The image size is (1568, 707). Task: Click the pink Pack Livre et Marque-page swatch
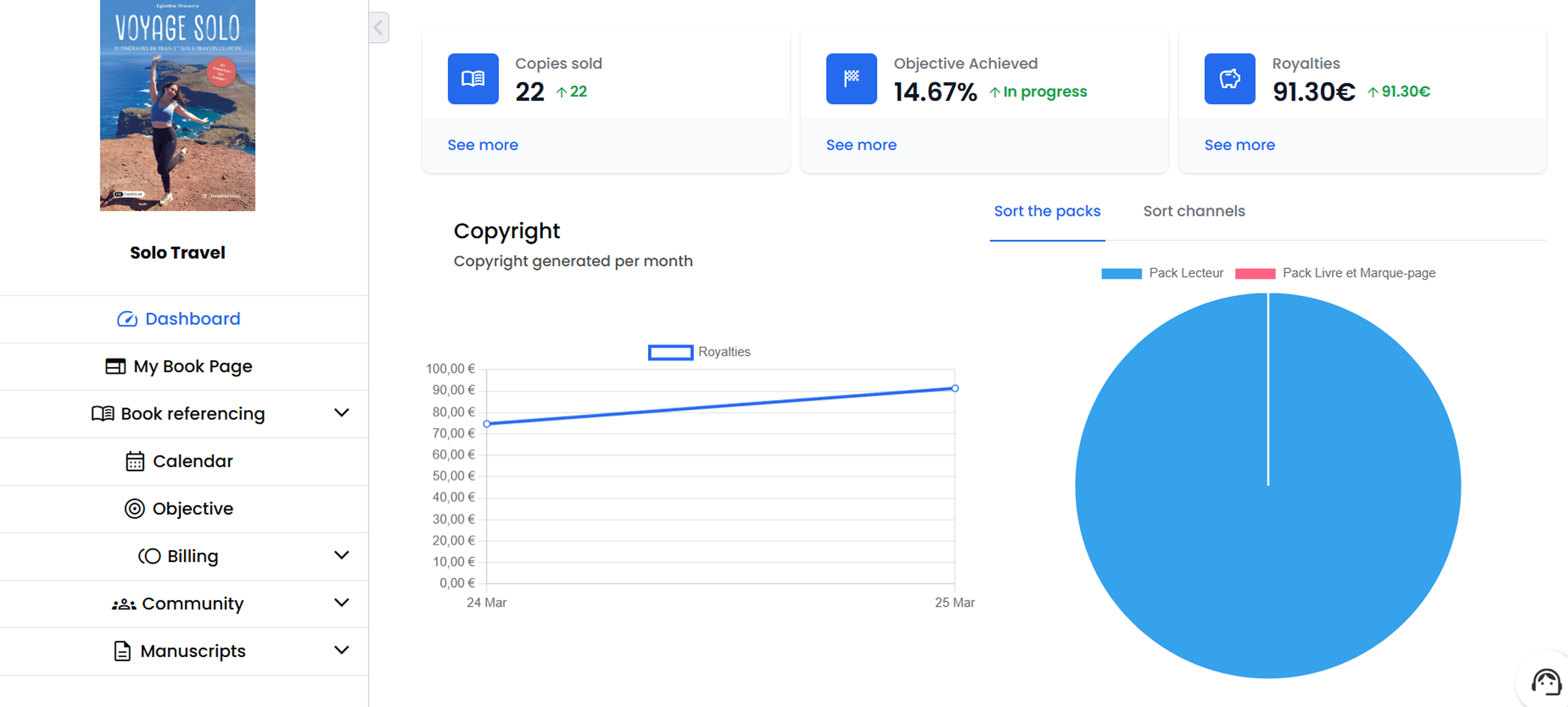click(x=1254, y=273)
